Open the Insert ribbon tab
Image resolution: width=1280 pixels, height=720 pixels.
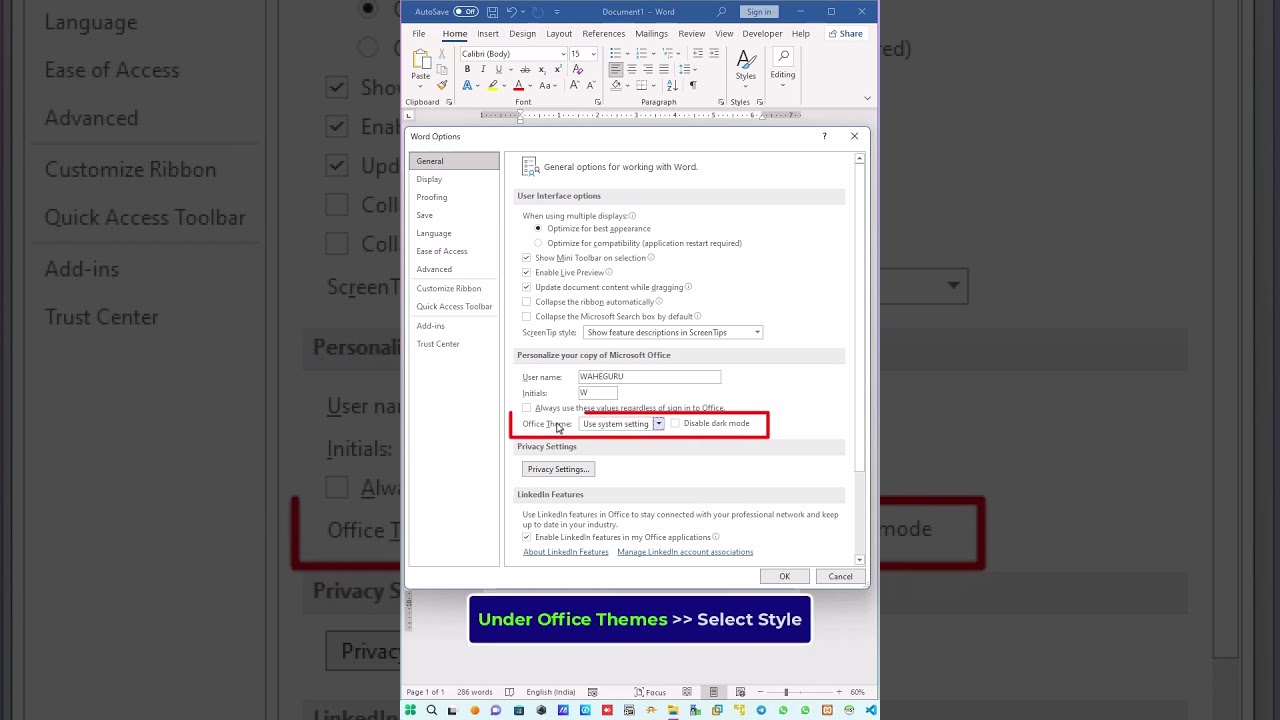click(488, 34)
